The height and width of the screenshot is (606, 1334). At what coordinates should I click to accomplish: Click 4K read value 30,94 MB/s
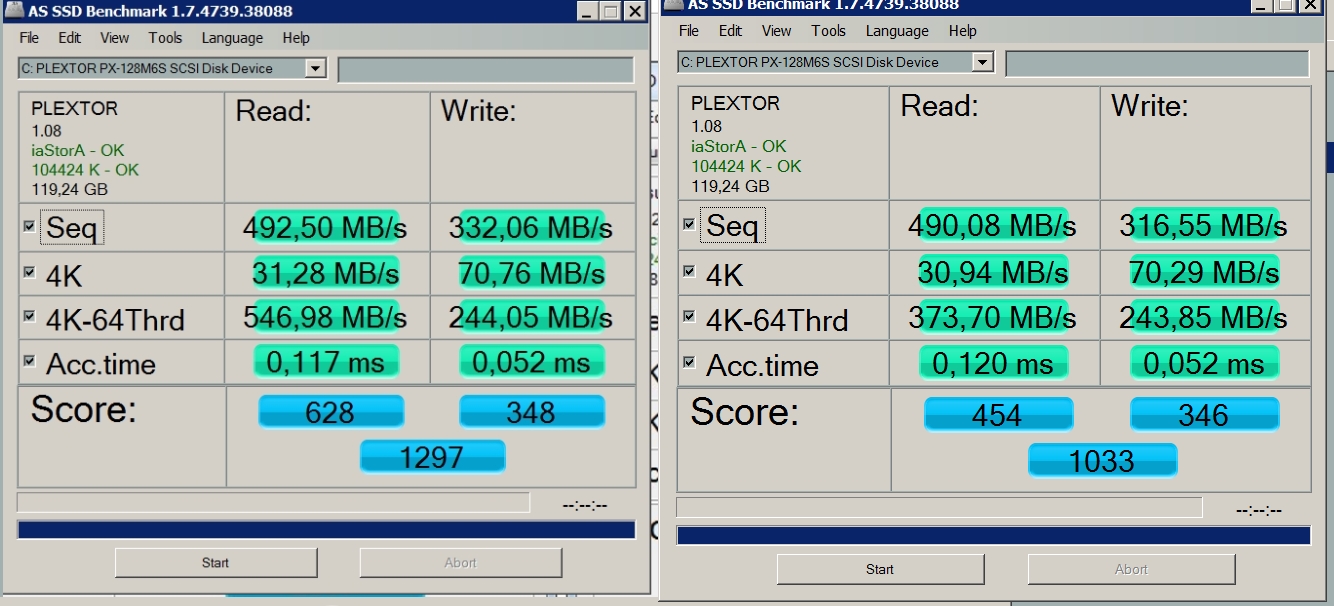tap(993, 271)
